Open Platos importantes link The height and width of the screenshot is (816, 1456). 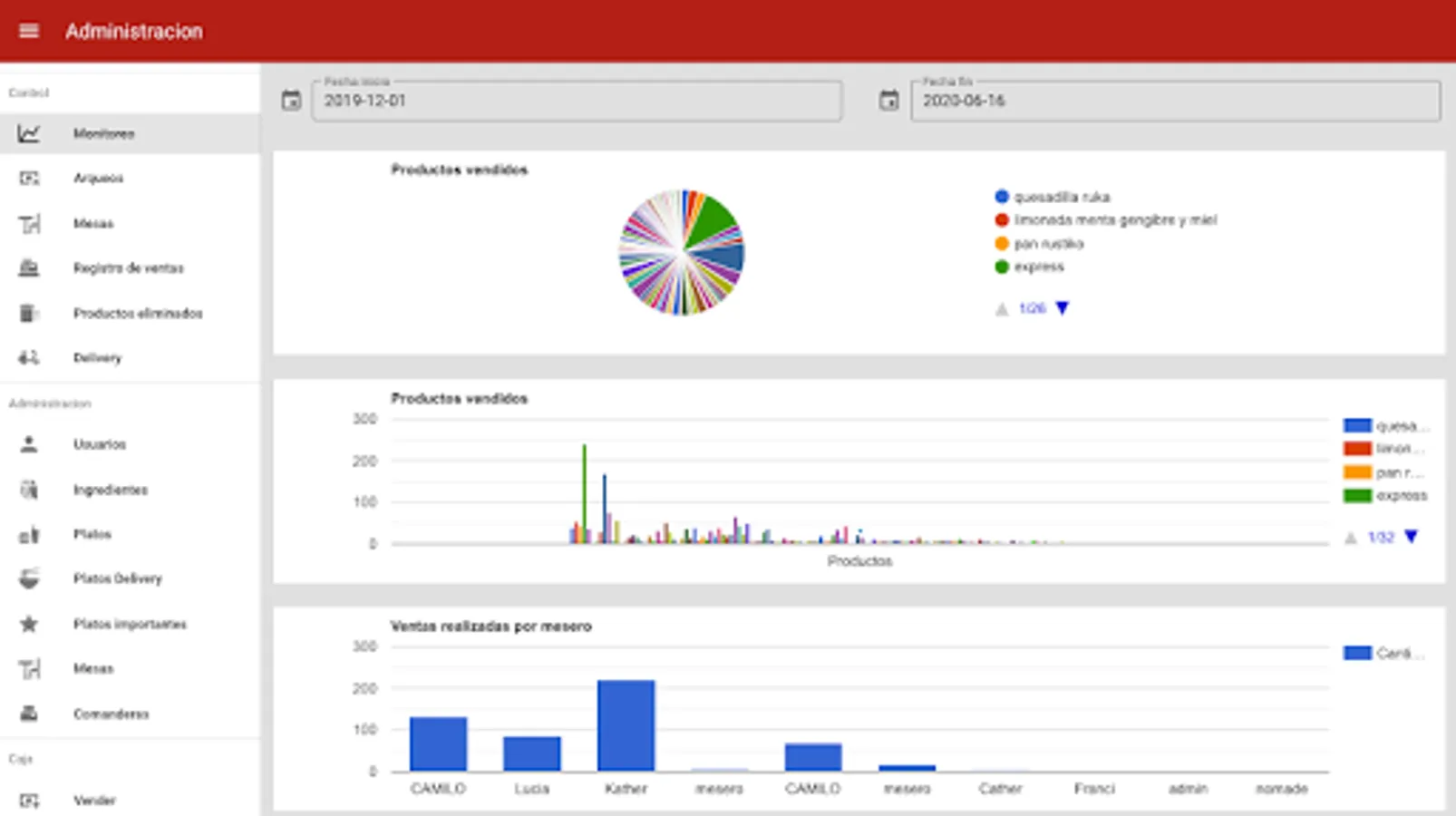coord(130,624)
